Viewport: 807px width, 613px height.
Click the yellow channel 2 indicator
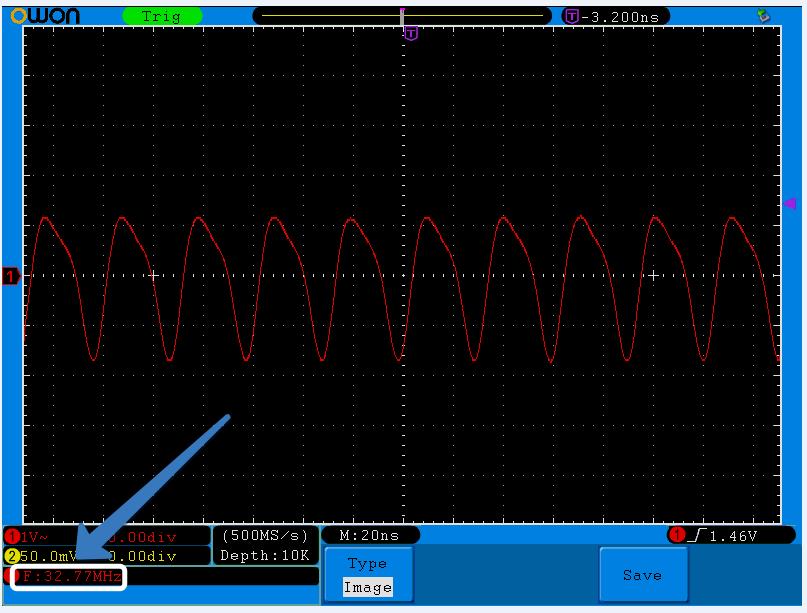pyautogui.click(x=11, y=556)
